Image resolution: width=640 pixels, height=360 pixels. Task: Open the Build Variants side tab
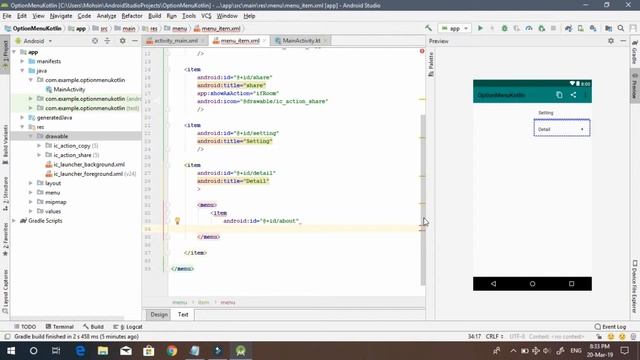tap(5, 145)
